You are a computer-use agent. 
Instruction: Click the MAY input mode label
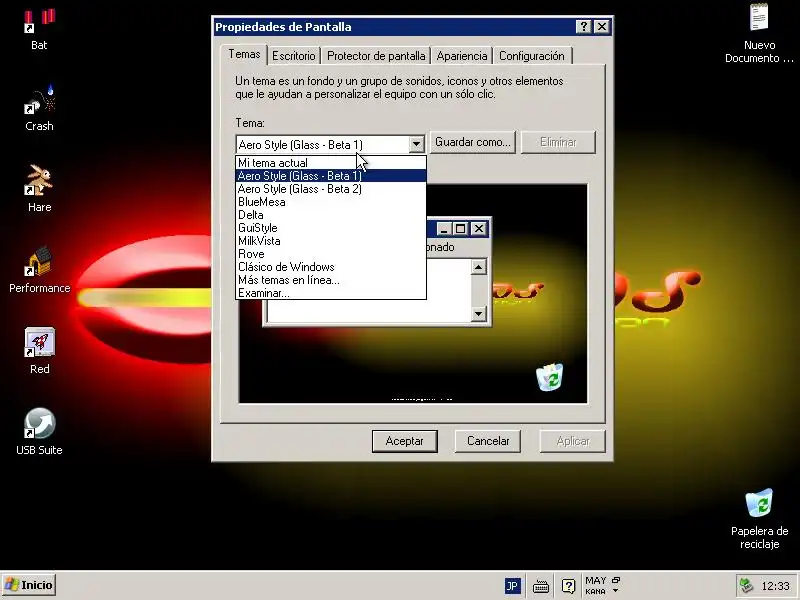pos(595,581)
